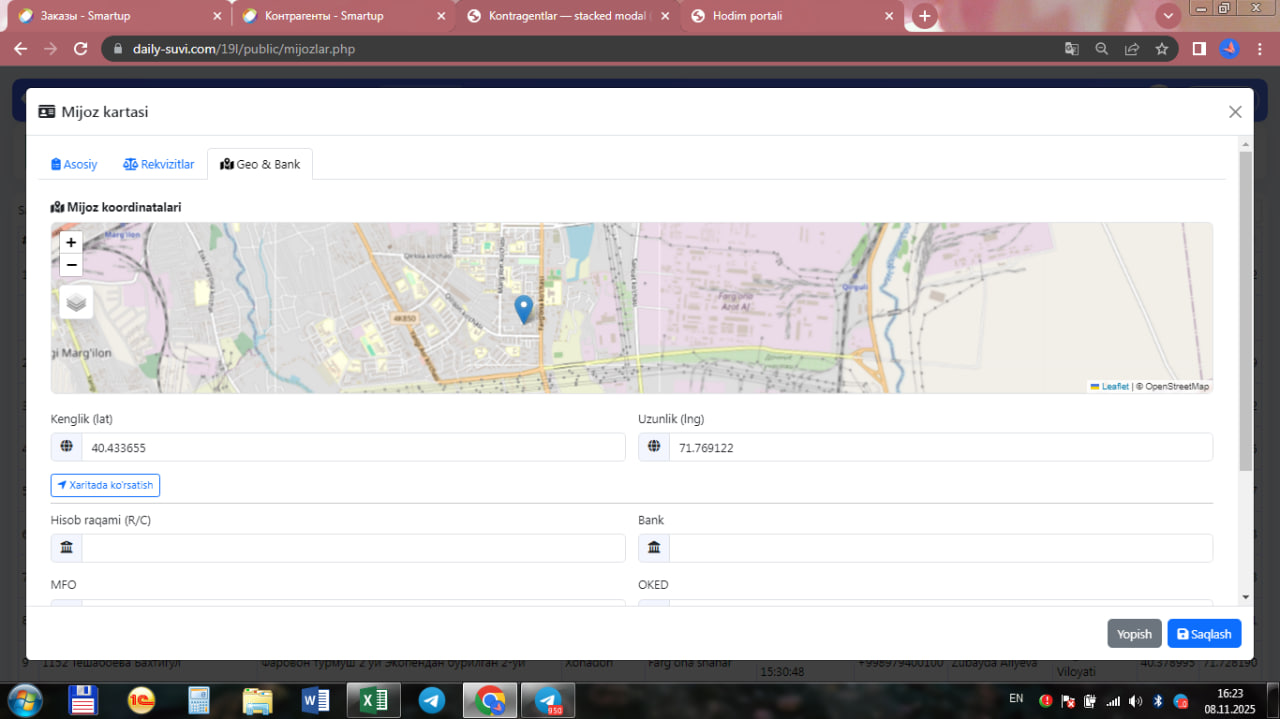Screen dimensions: 1280x719
Task: Open the Hodim portali browser tab
Action: (x=746, y=16)
